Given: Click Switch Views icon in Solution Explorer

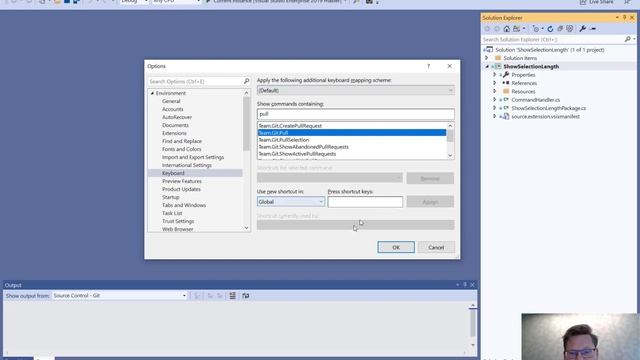Looking at the screenshot, I should 517,29.
